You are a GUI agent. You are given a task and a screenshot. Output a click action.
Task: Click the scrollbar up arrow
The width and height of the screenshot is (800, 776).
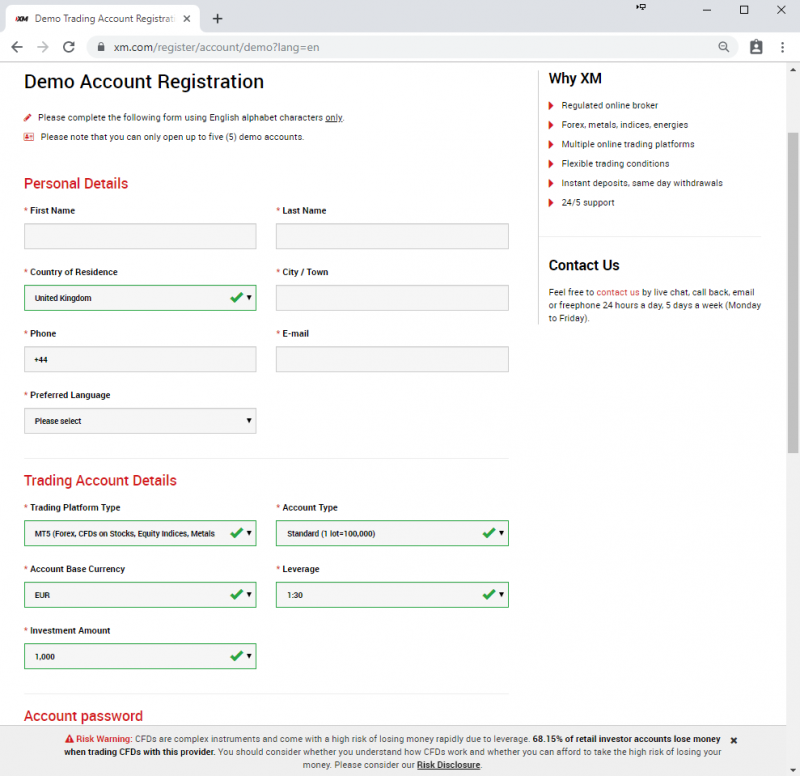coord(793,70)
